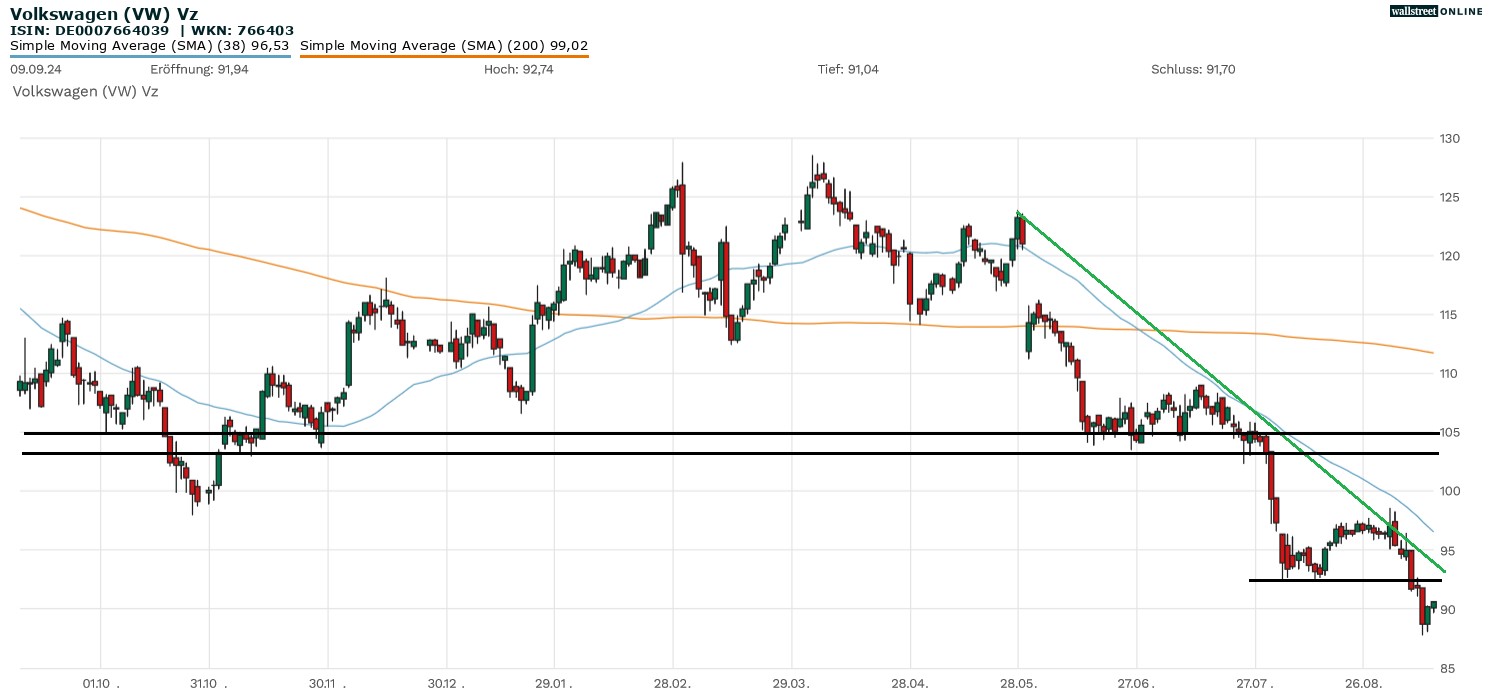Click the Schluss: 91,70 value
The height and width of the screenshot is (689, 1490).
pyautogui.click(x=1193, y=69)
